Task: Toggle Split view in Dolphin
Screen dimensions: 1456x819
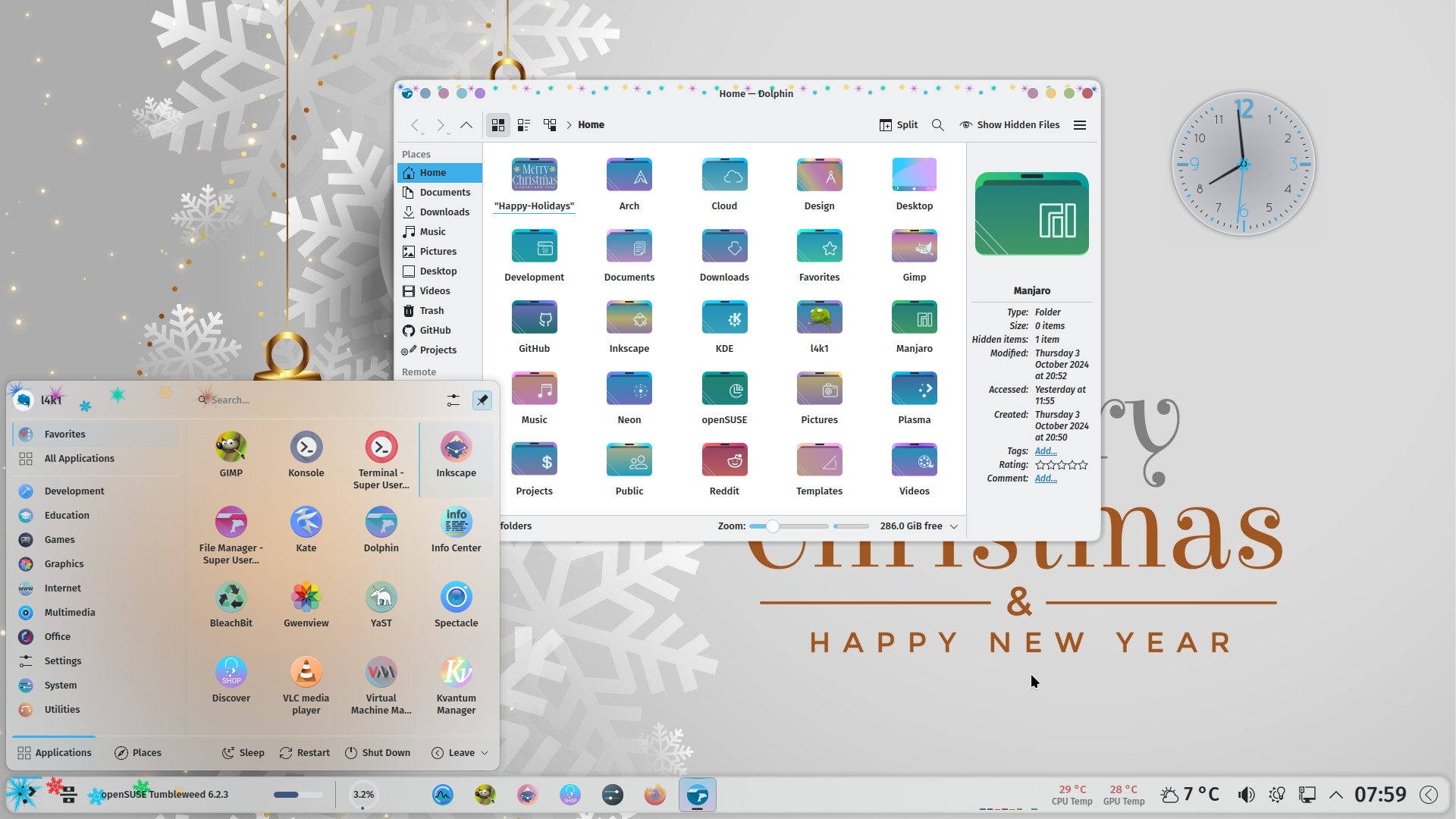Action: [899, 125]
